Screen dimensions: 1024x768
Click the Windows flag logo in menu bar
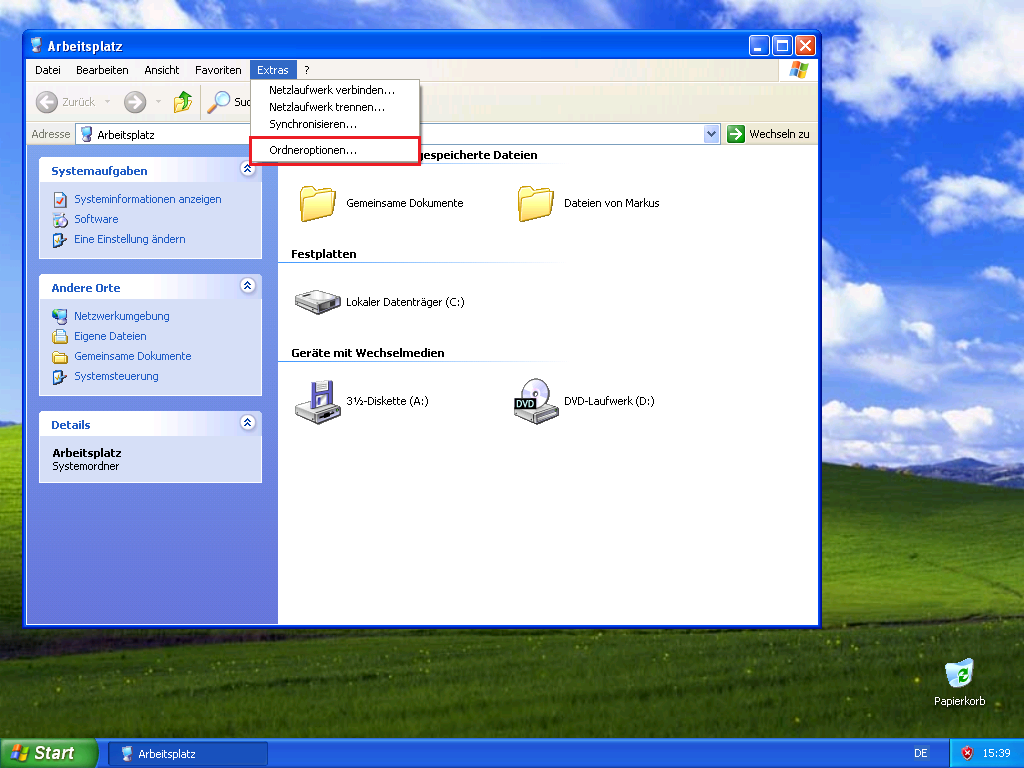point(799,70)
